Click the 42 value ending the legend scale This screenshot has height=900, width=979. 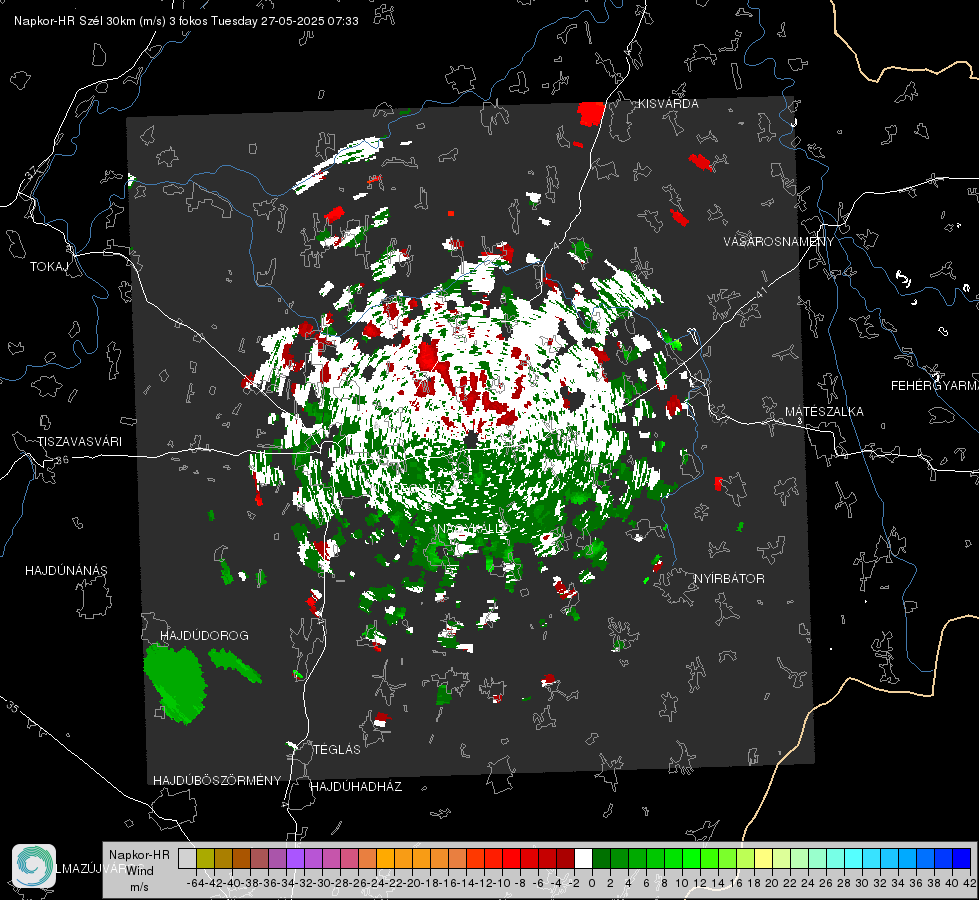coord(969,883)
